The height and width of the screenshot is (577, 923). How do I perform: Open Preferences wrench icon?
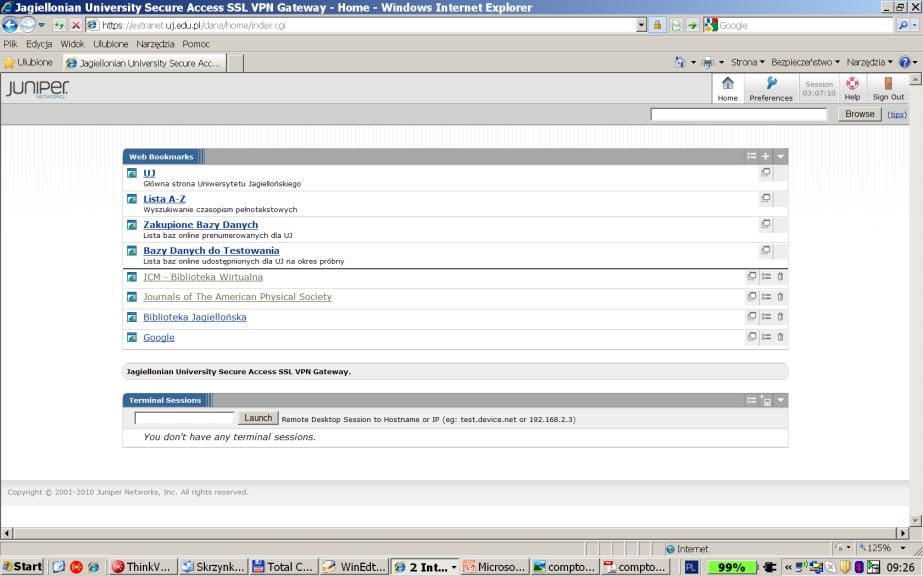(771, 83)
